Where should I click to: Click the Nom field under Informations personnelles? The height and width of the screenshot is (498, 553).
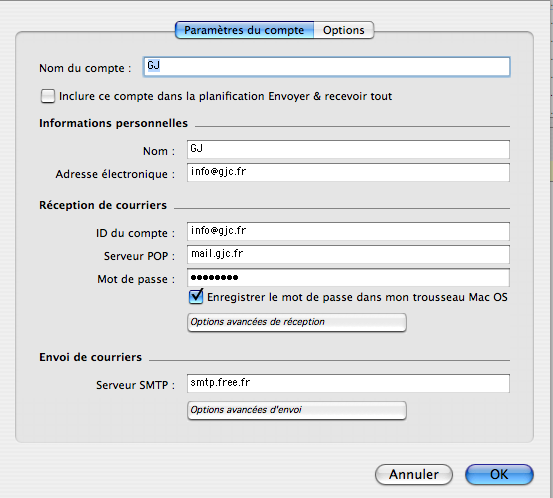[x=348, y=149]
